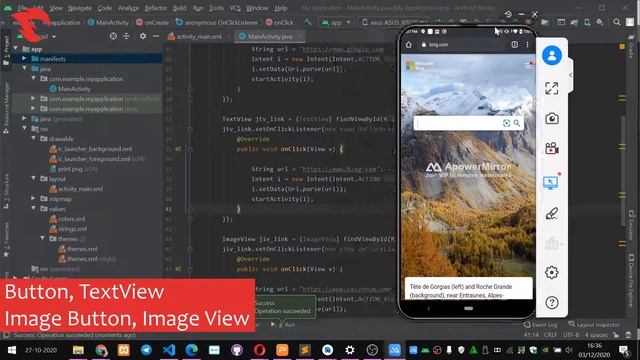Take a screenshot with ApowerMirror camera icon

[x=552, y=118]
